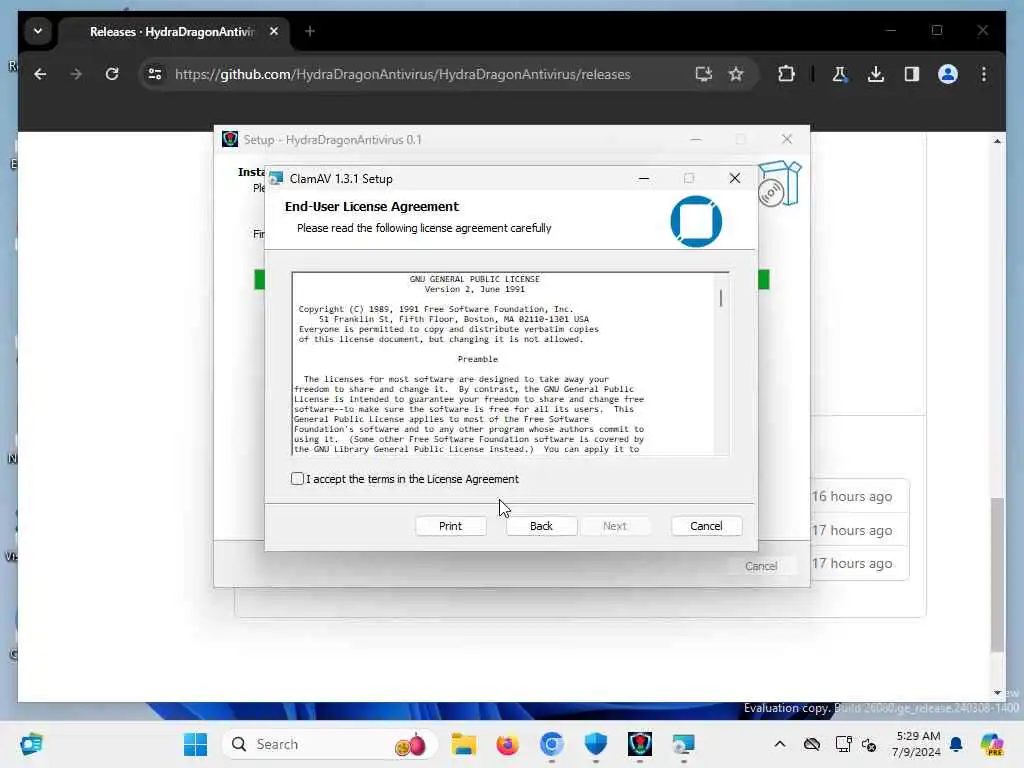Go Back in the ClamAV Setup wizard
This screenshot has height=768, width=1024.
pos(541,526)
